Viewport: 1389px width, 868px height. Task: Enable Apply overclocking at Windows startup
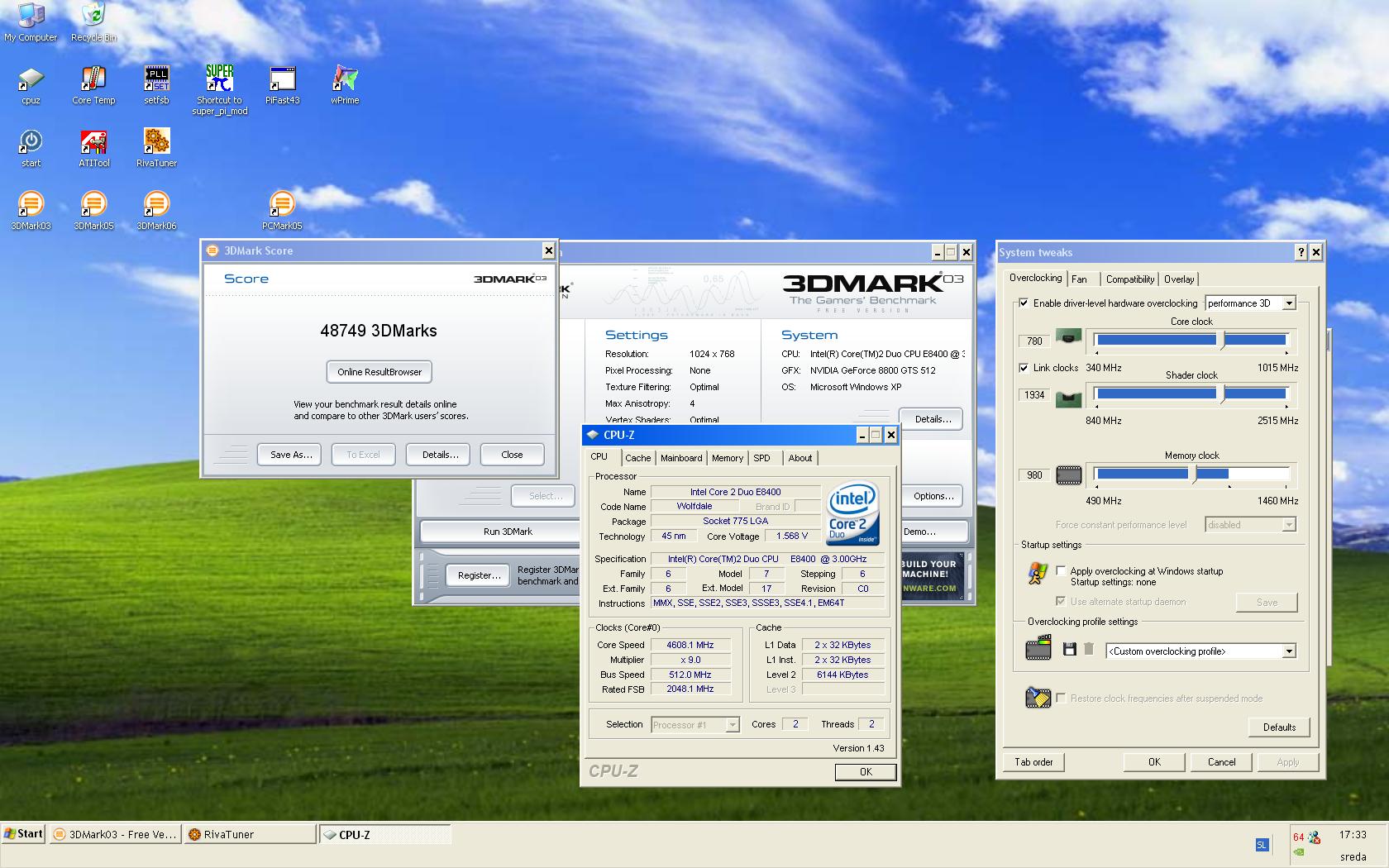click(1061, 571)
